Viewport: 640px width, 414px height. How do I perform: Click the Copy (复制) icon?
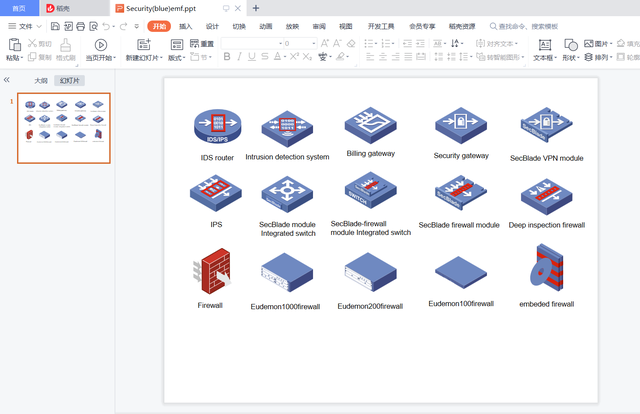(32, 57)
